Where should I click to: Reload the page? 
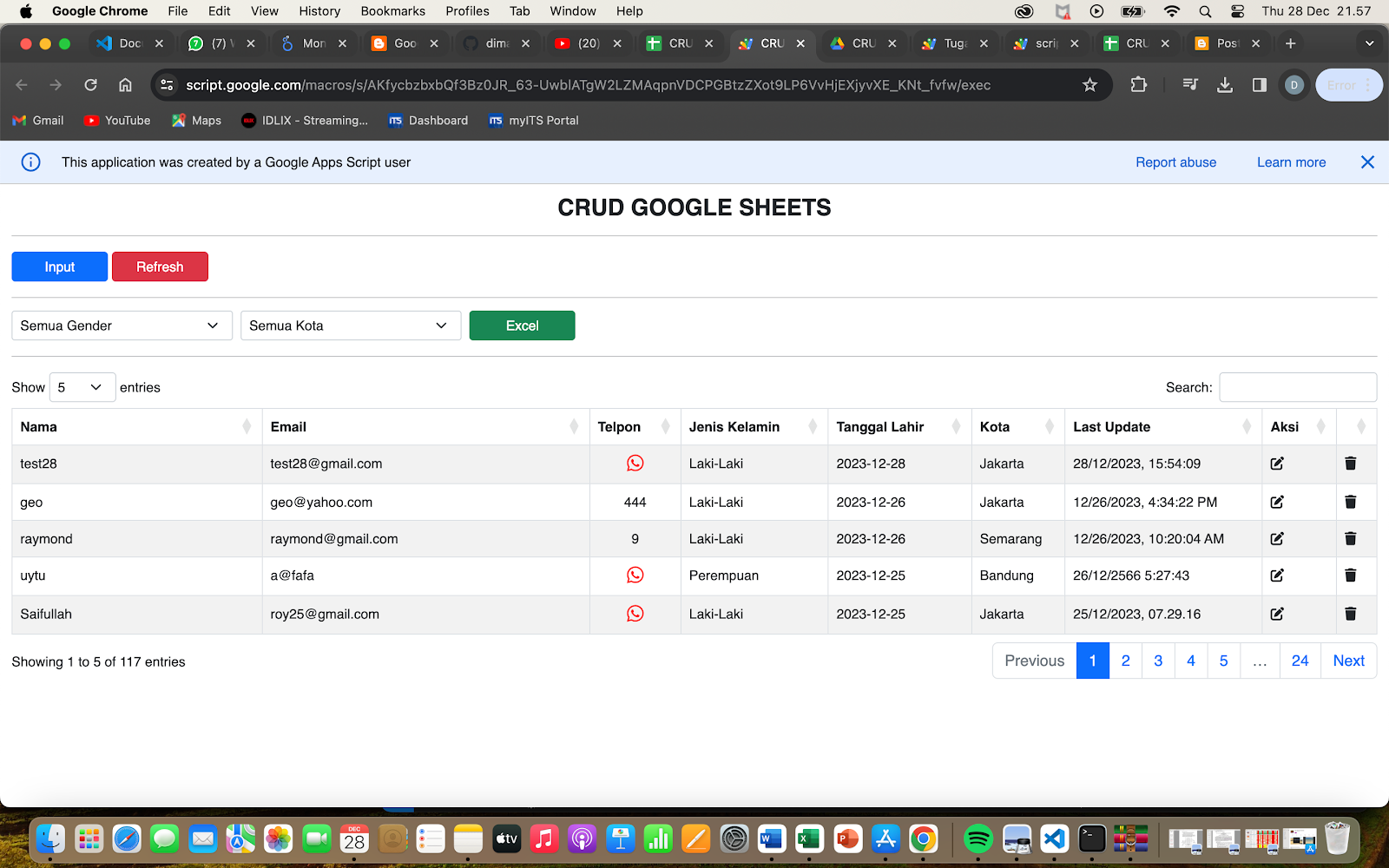[x=90, y=85]
